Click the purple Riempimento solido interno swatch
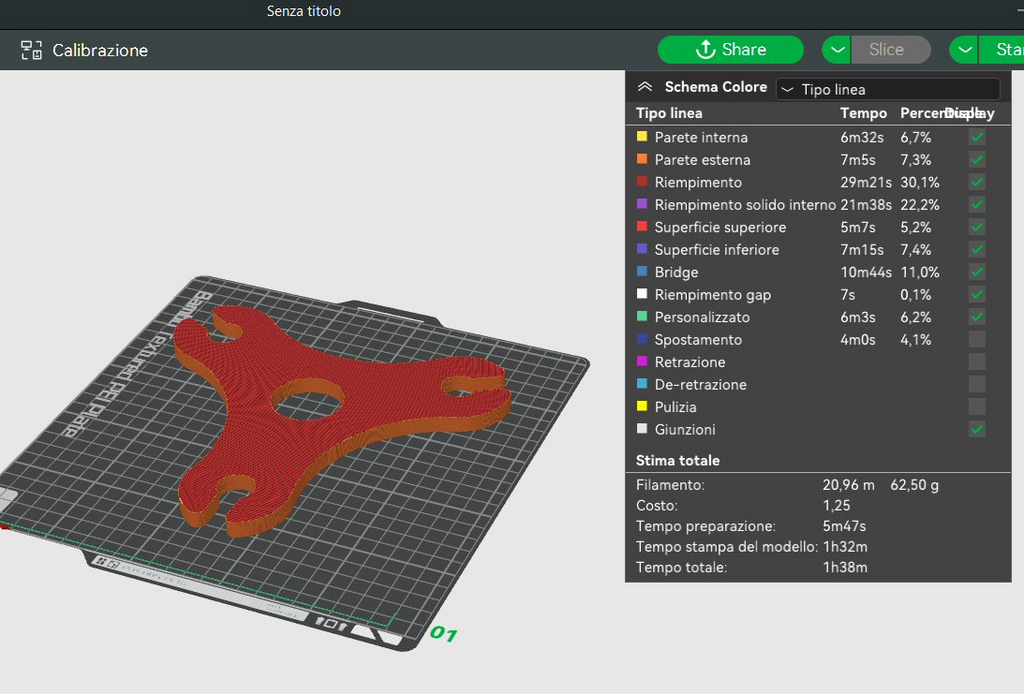This screenshot has height=694, width=1024. 642,204
